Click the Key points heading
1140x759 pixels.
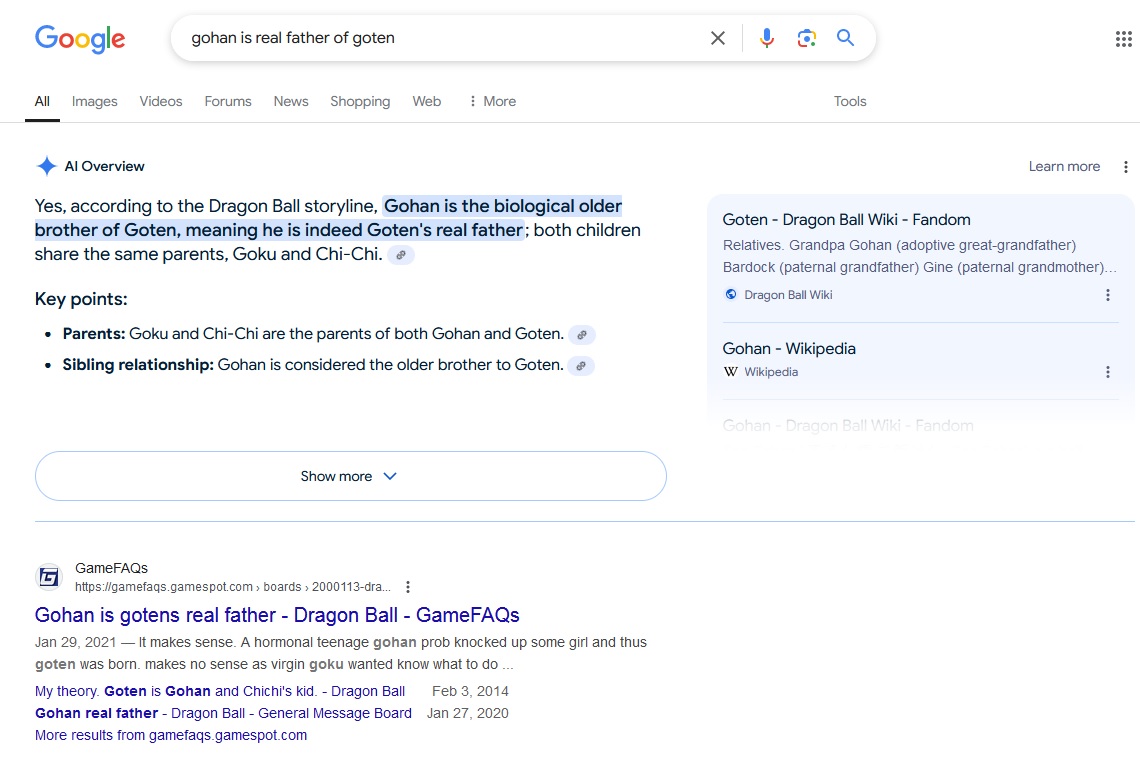point(81,300)
